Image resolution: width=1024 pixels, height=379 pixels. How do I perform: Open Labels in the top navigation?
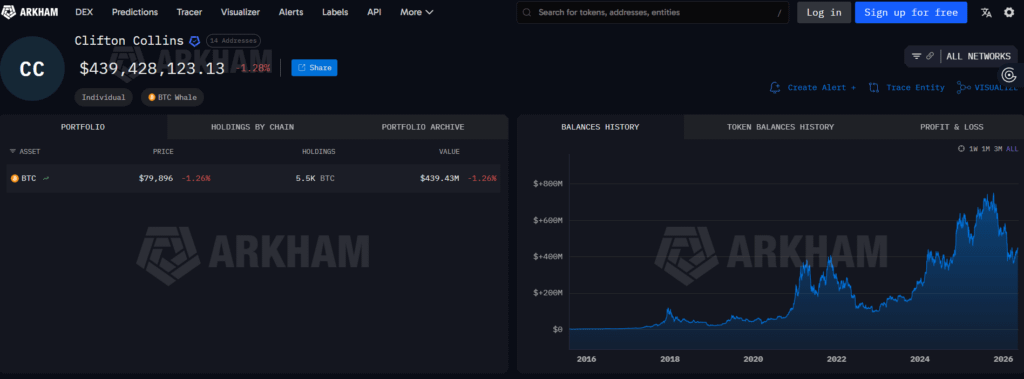point(335,12)
